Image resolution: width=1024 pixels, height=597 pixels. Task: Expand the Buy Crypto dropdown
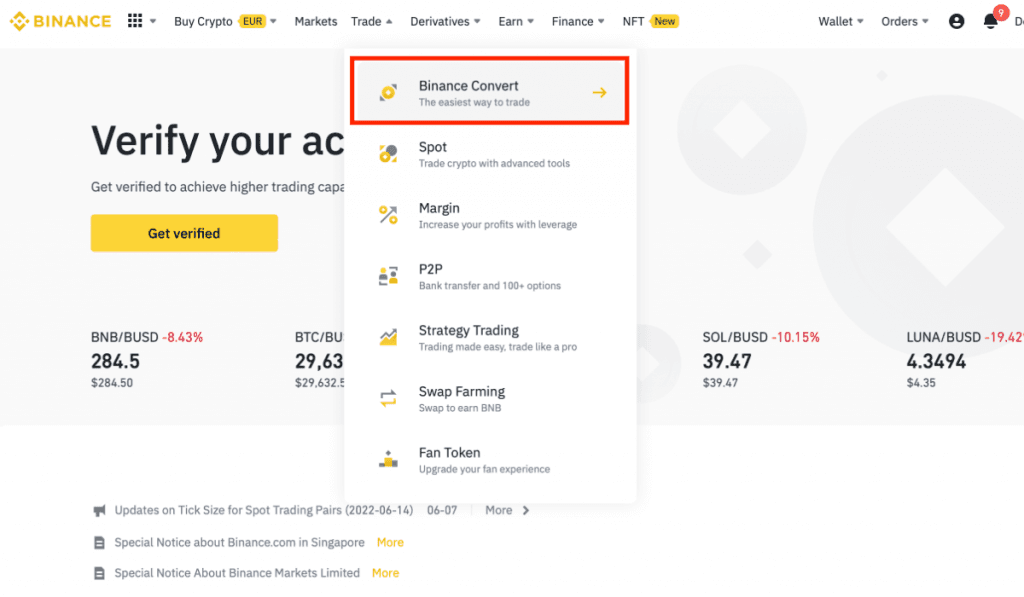(x=225, y=21)
